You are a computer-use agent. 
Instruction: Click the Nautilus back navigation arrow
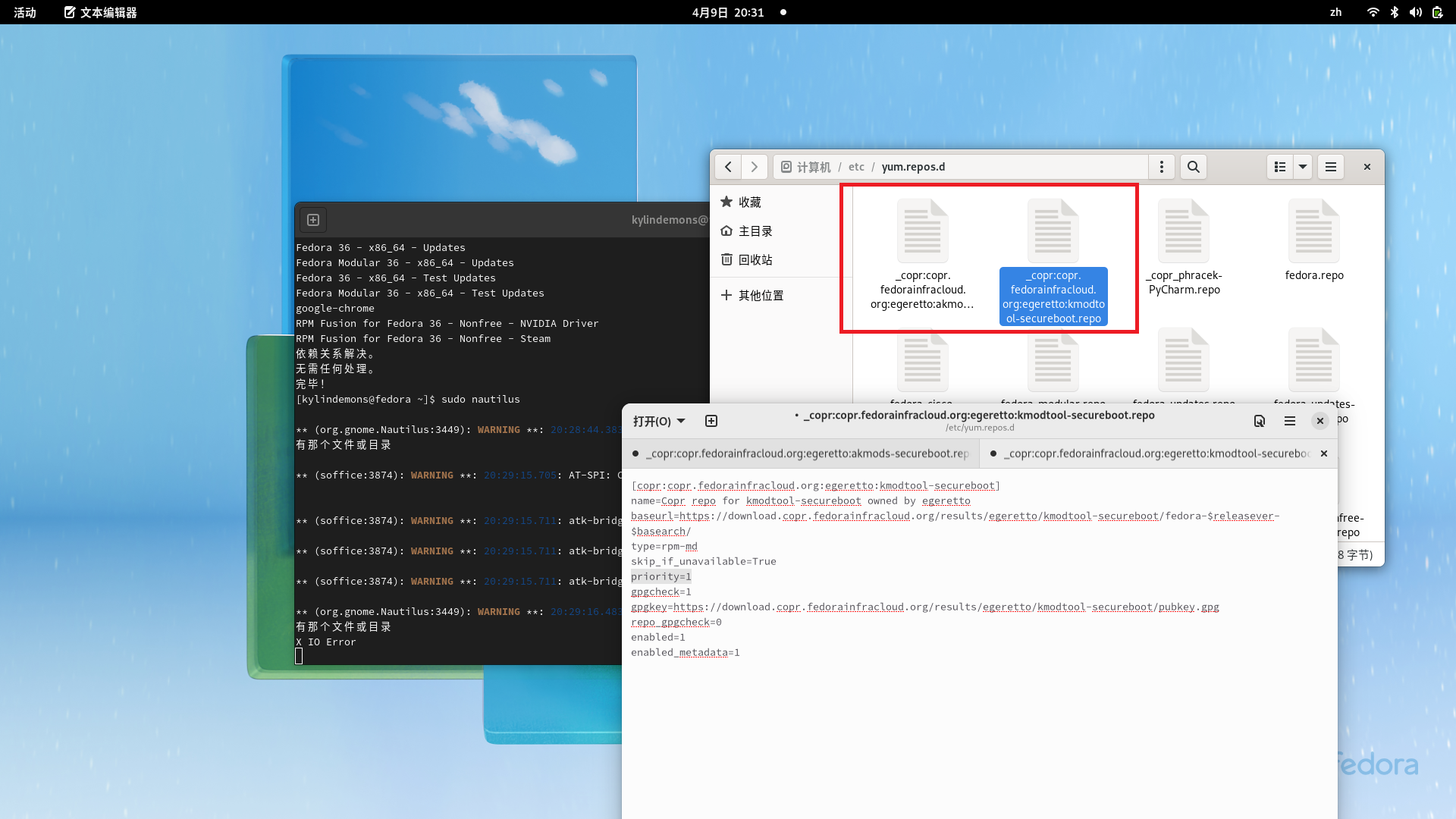(x=728, y=167)
